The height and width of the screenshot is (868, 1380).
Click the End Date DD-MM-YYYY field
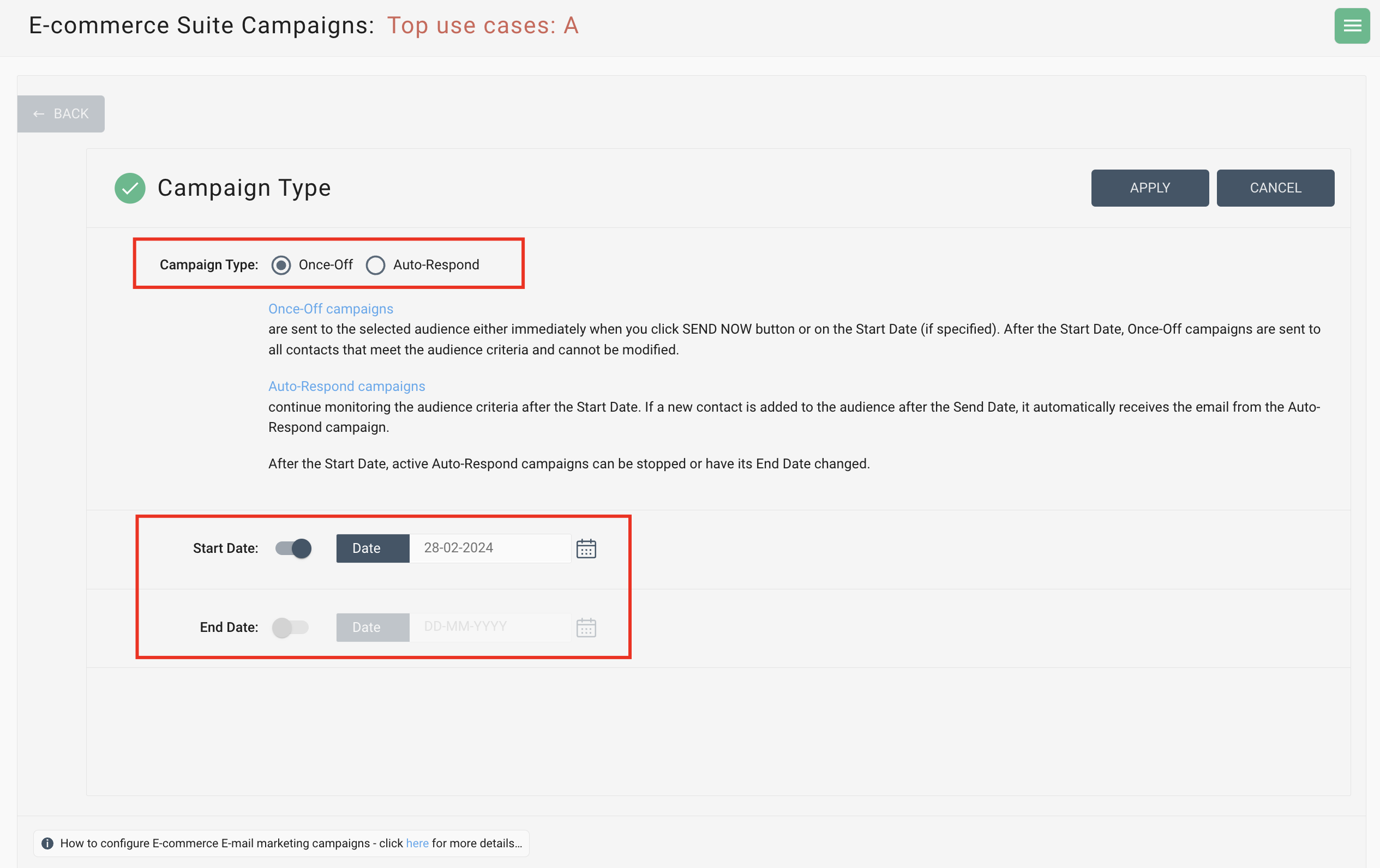[490, 628]
